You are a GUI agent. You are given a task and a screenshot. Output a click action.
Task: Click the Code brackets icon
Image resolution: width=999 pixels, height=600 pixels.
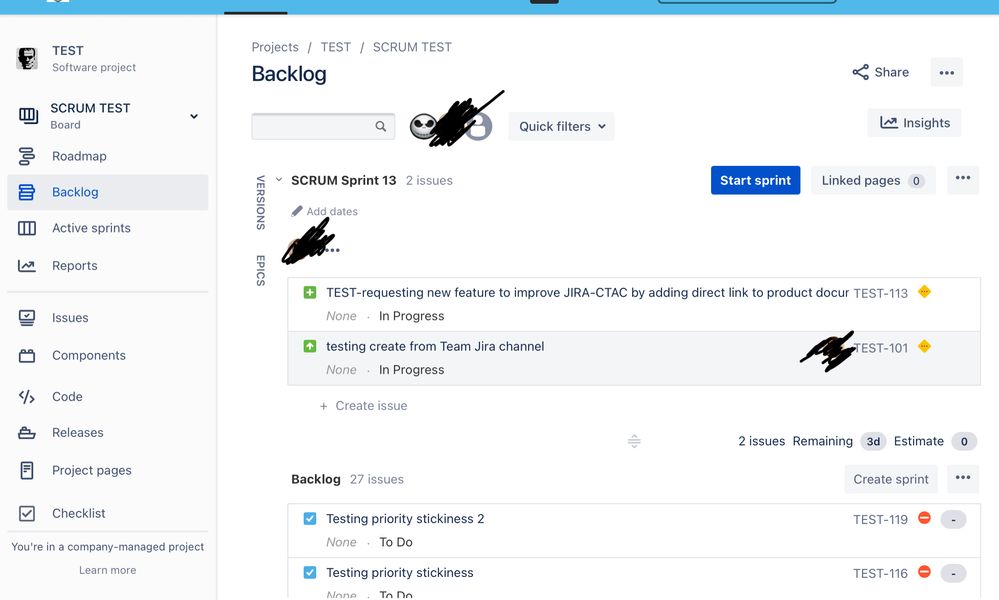coord(27,397)
